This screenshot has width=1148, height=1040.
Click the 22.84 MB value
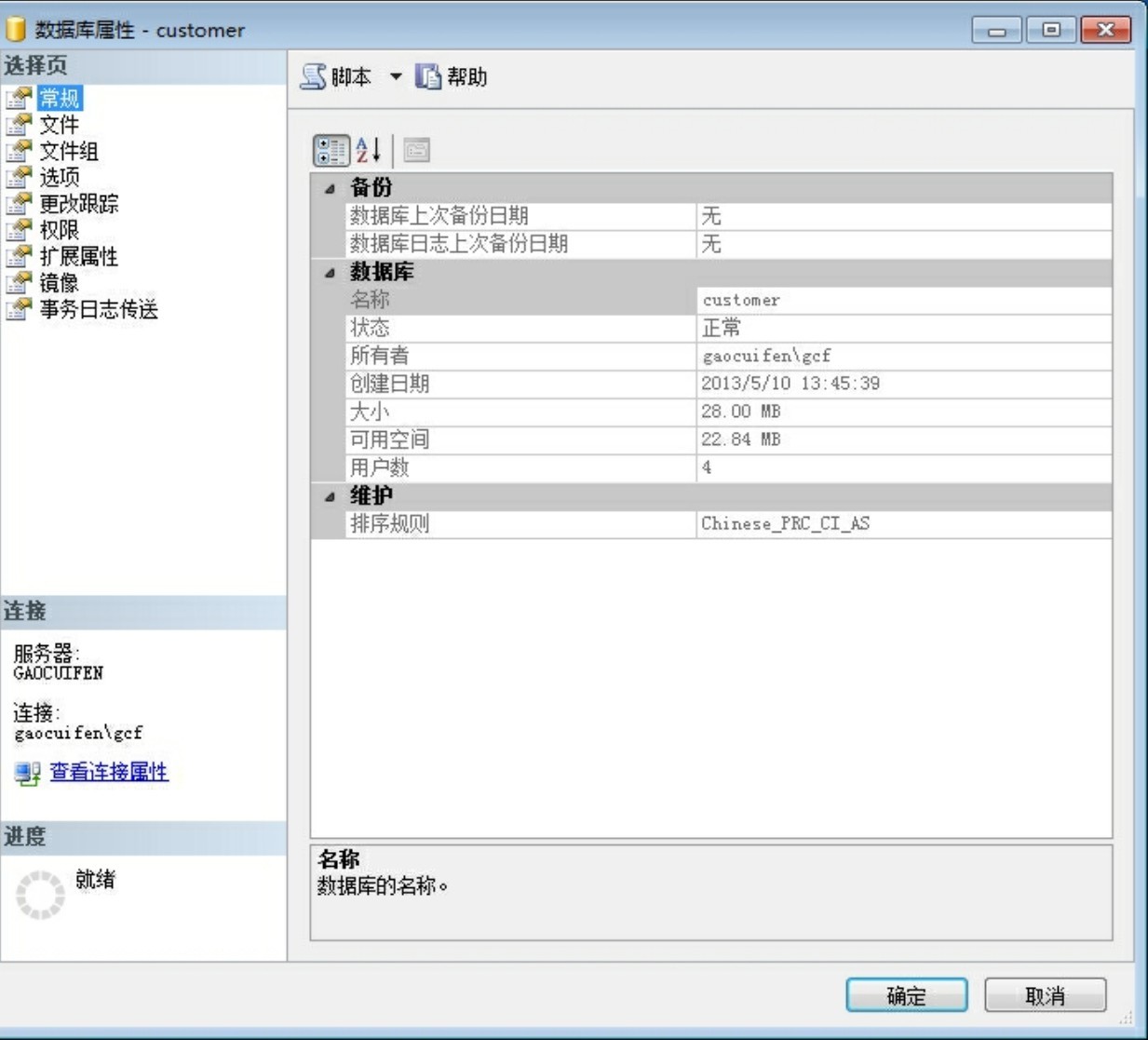pyautogui.click(x=741, y=439)
